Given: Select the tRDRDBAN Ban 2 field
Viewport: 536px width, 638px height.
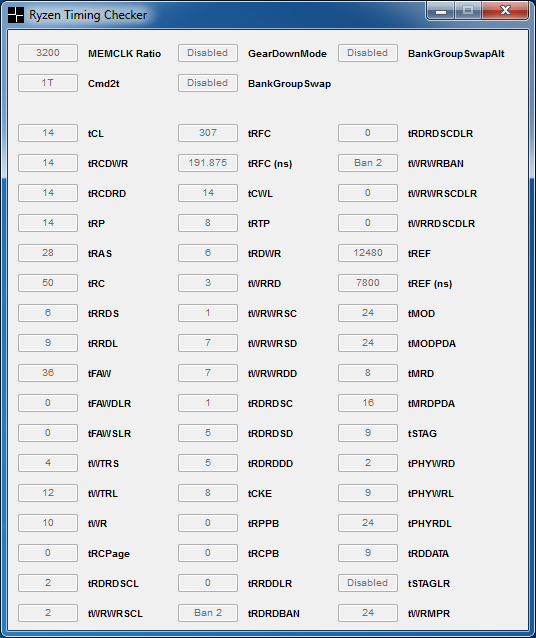Looking at the screenshot, I should click(x=208, y=613).
